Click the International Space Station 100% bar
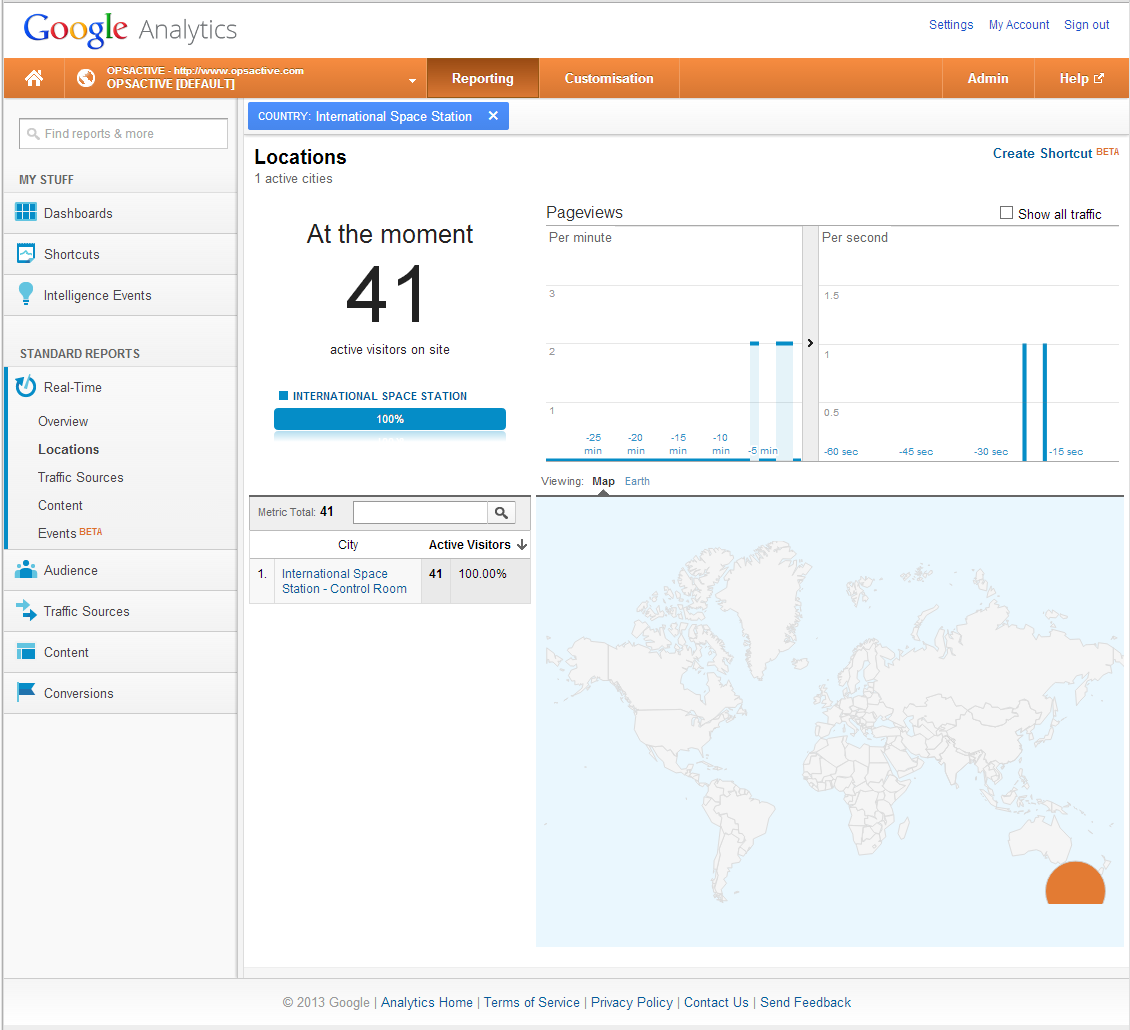 pos(390,419)
